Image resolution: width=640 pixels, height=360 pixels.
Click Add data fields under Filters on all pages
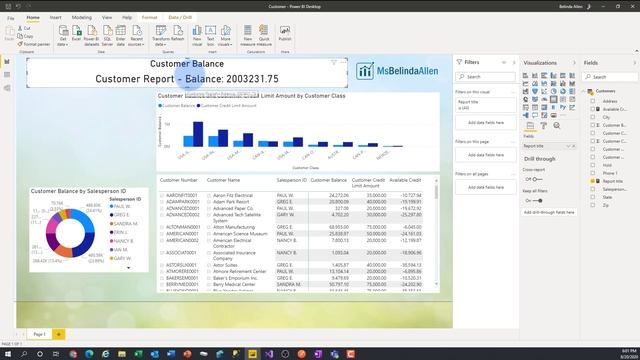coord(486,187)
